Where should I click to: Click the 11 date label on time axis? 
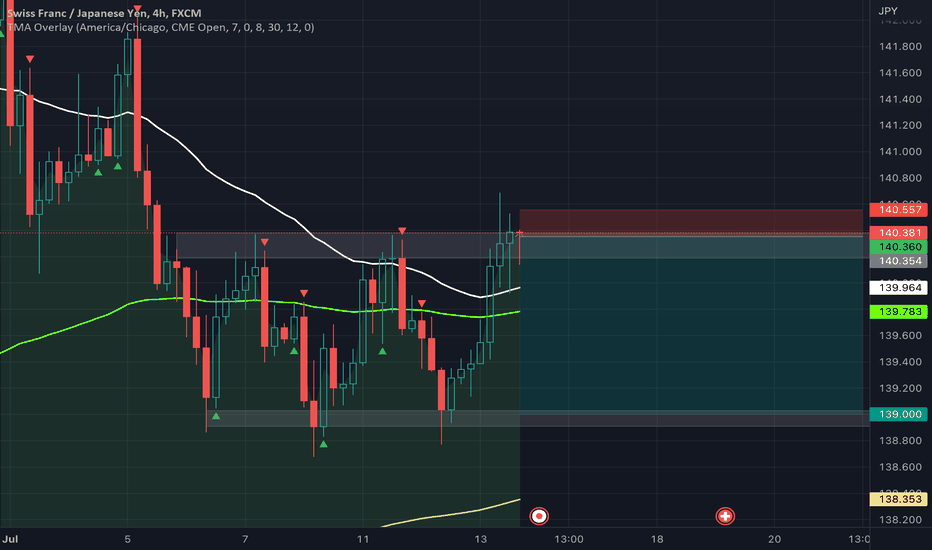[x=363, y=539]
